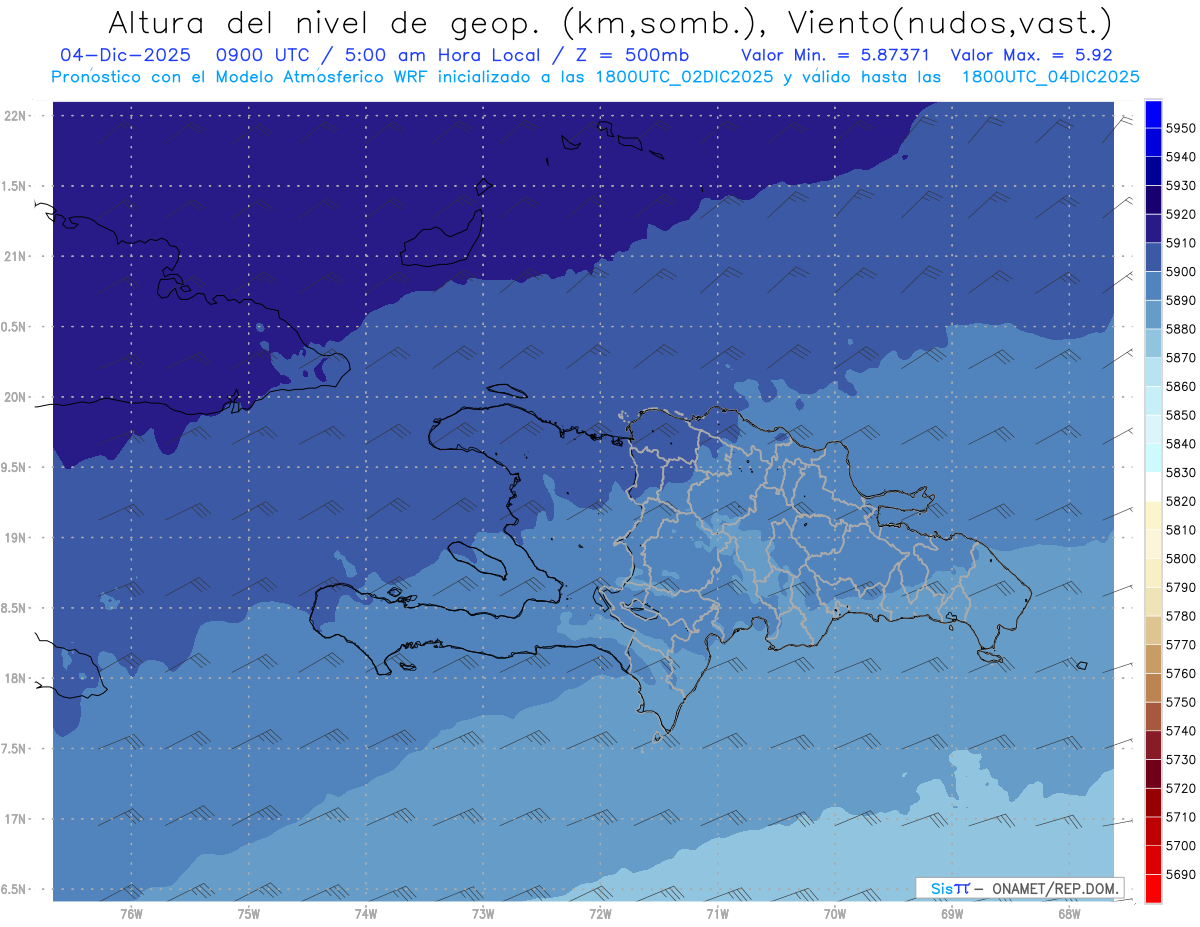This screenshot has height=927, width=1200.
Task: Click the '76W' longitude label
Action: tap(131, 913)
